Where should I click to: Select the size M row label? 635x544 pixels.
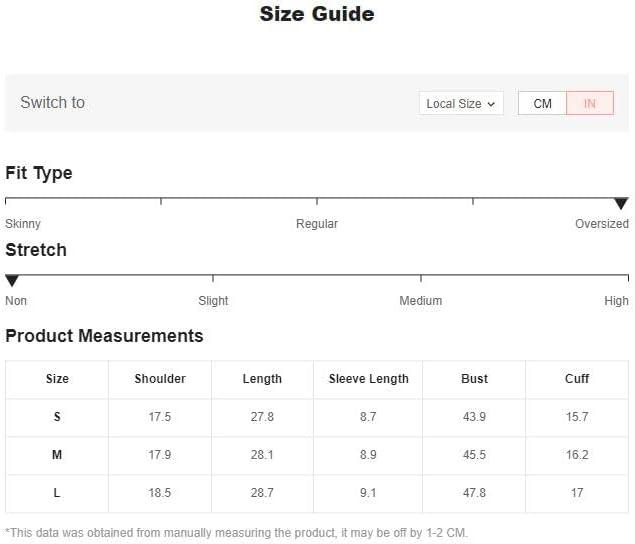(57, 455)
